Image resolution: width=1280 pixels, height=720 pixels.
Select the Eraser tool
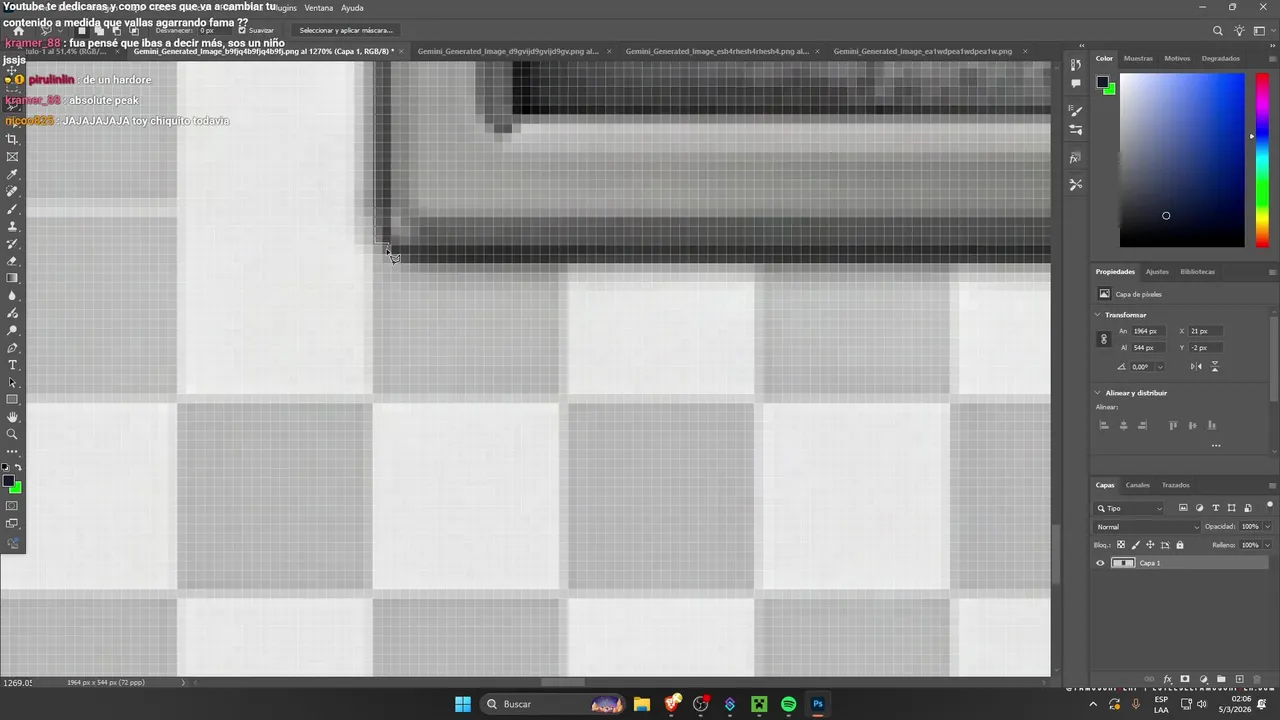[12, 261]
